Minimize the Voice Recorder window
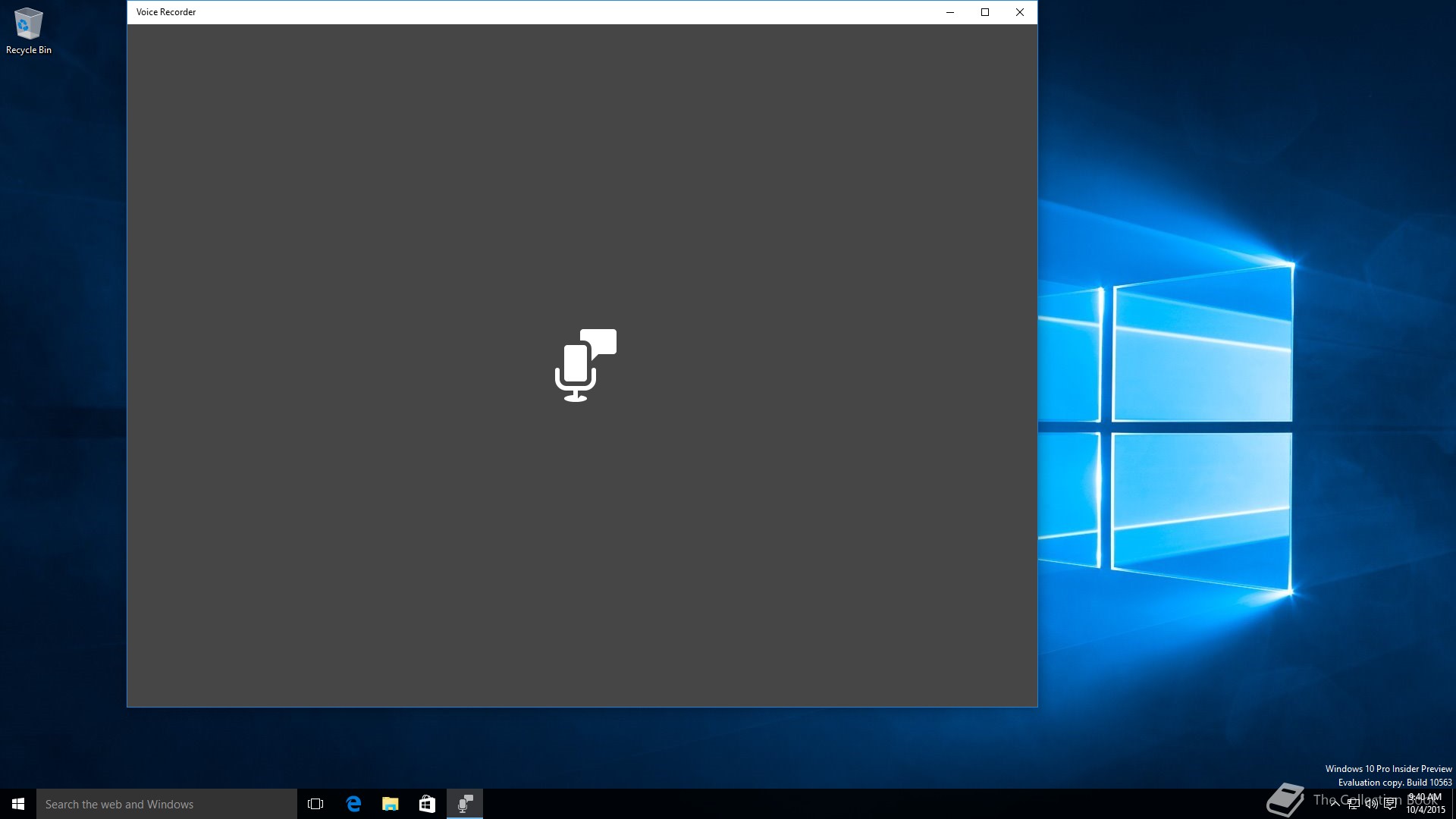 pos(950,12)
